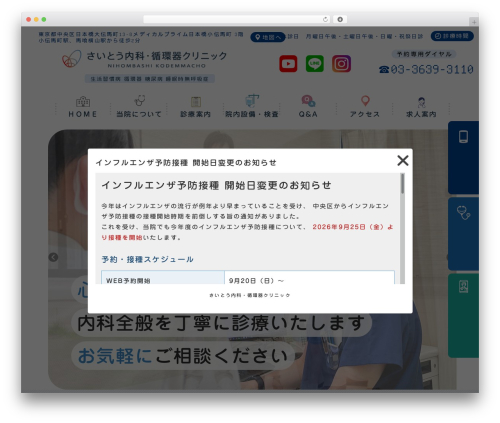
Task: Click the hero text お気軽にご相談ください
Action: pyautogui.click(x=183, y=355)
